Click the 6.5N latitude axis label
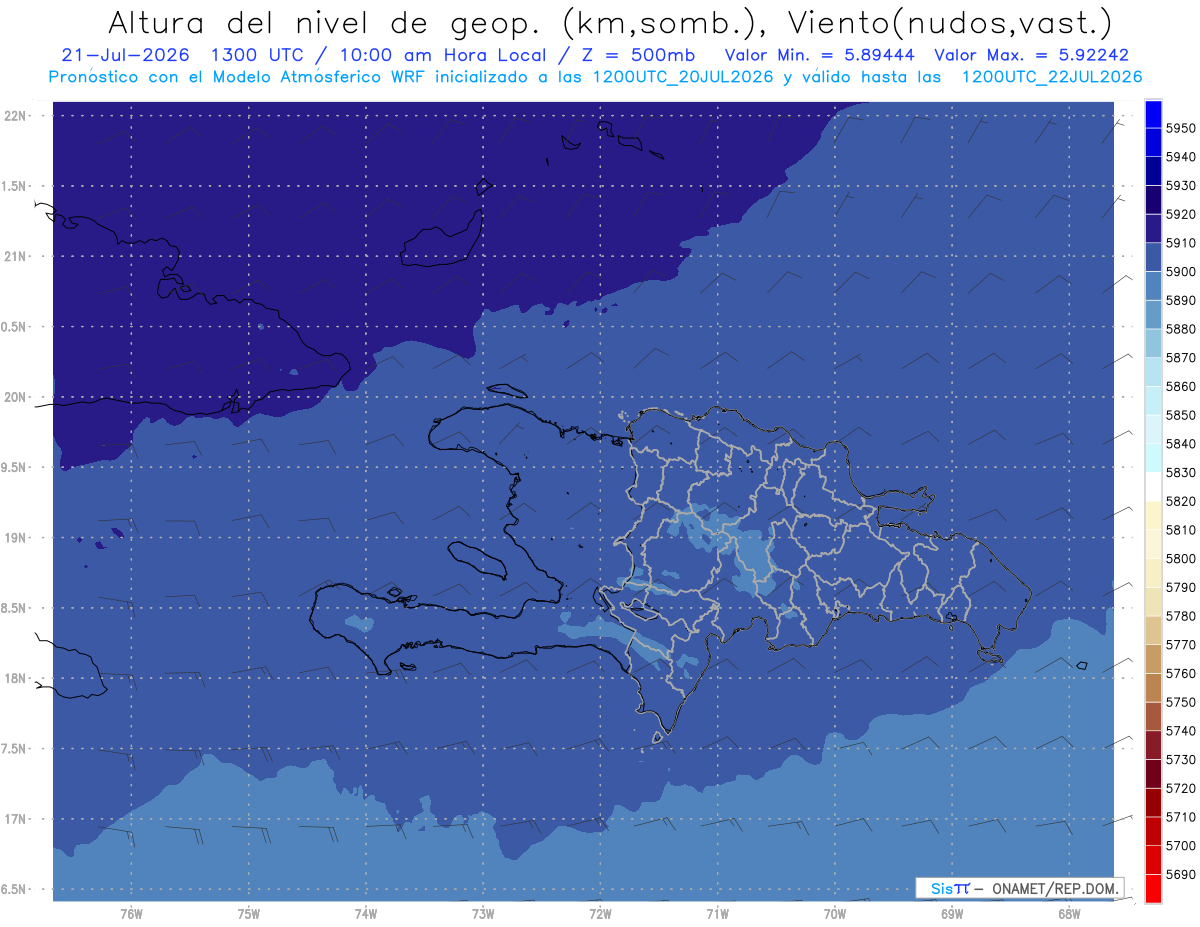This screenshot has height=927, width=1200. tap(14, 889)
